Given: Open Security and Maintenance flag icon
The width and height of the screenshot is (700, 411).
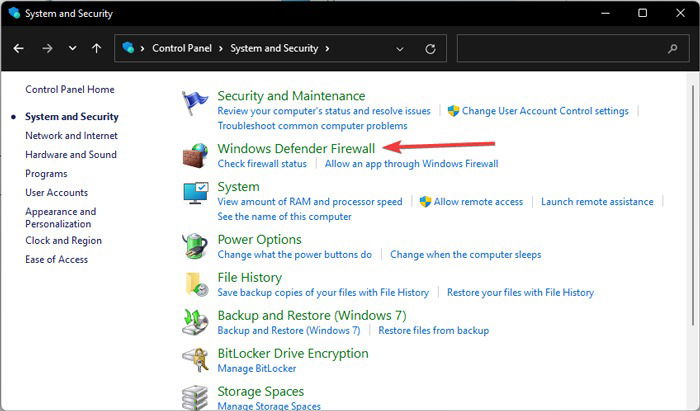Looking at the screenshot, I should click(x=195, y=103).
